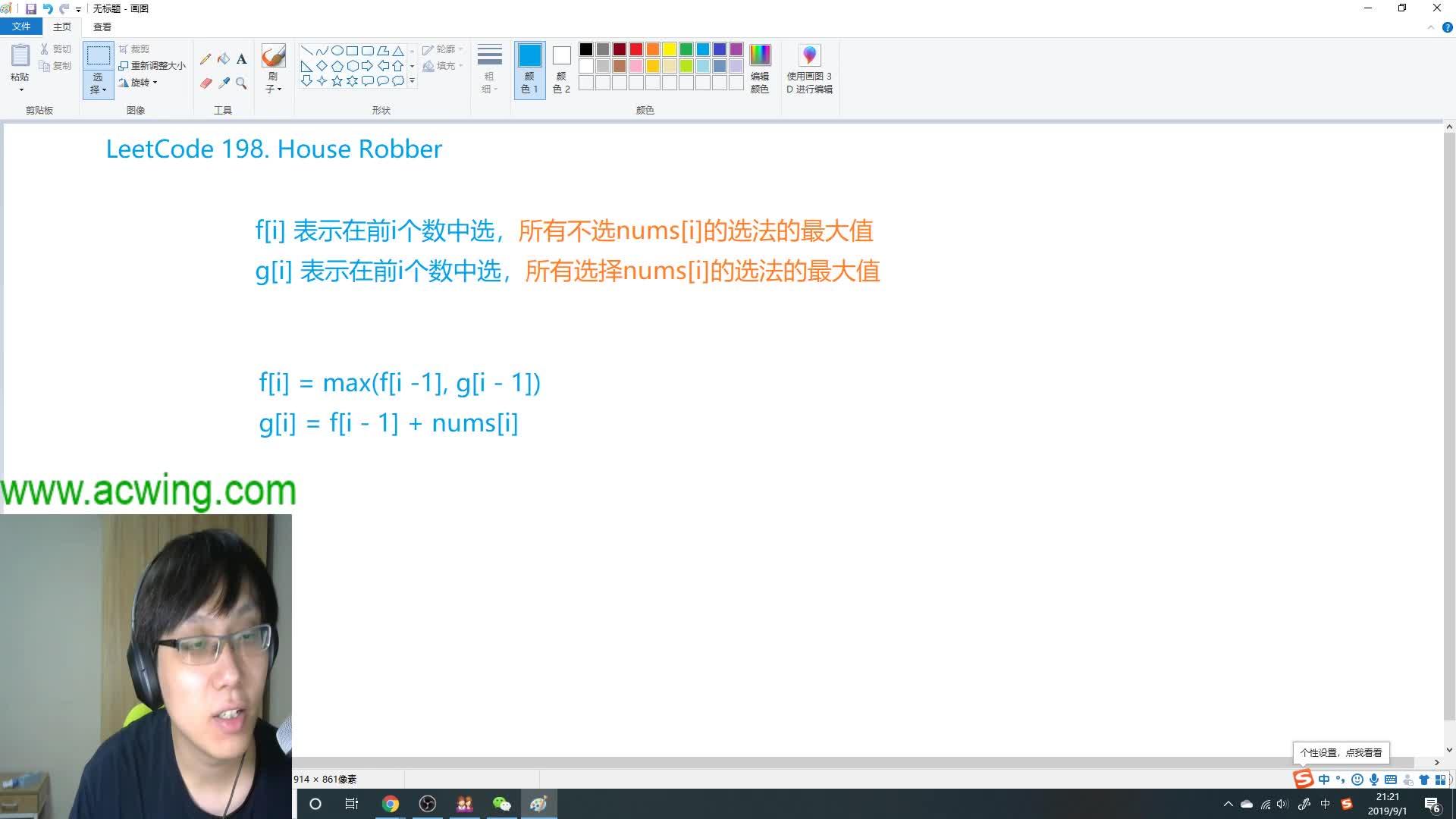Image resolution: width=1456 pixels, height=819 pixels.
Task: Click the Paste clipboard icon
Action: click(x=20, y=55)
